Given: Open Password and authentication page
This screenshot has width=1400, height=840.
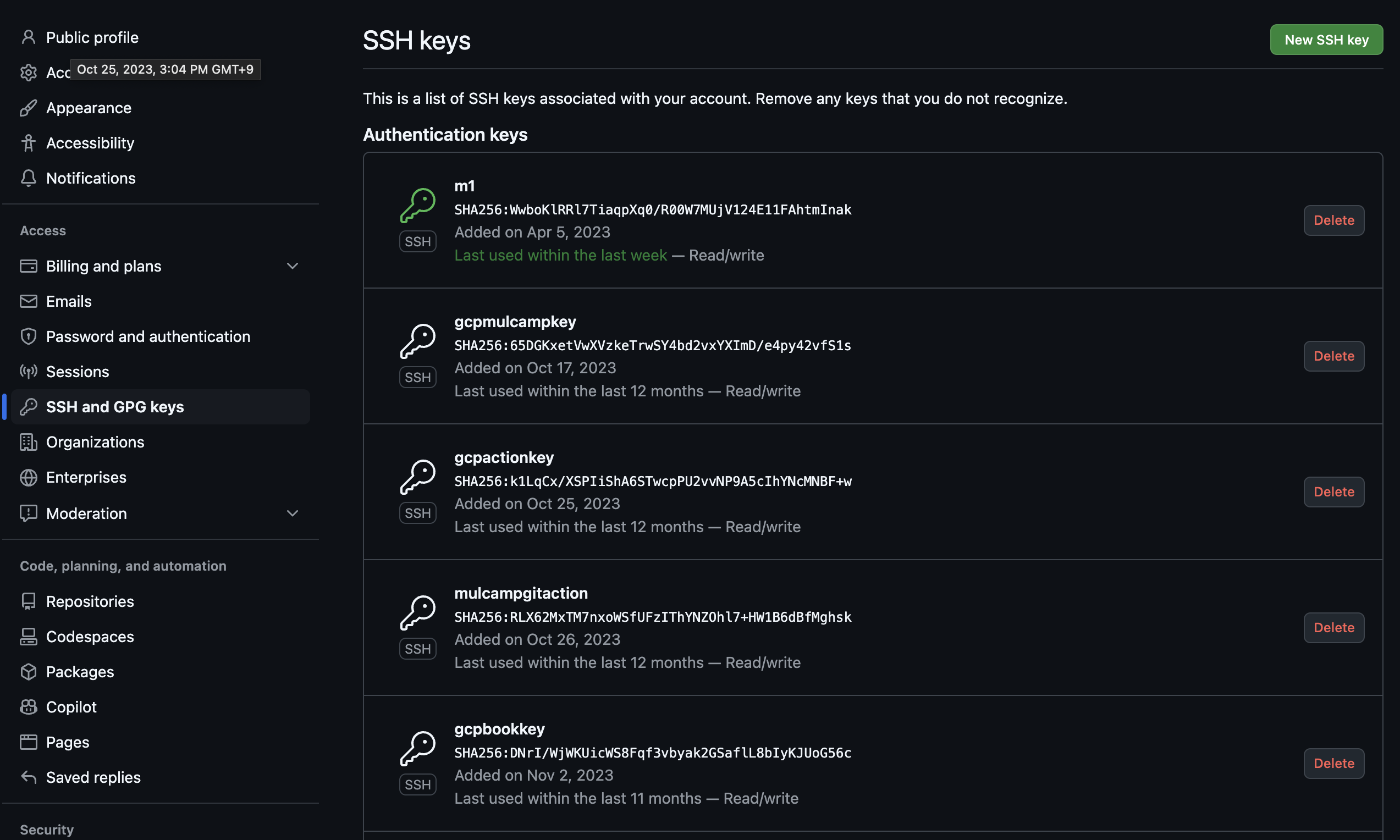Looking at the screenshot, I should point(160,336).
